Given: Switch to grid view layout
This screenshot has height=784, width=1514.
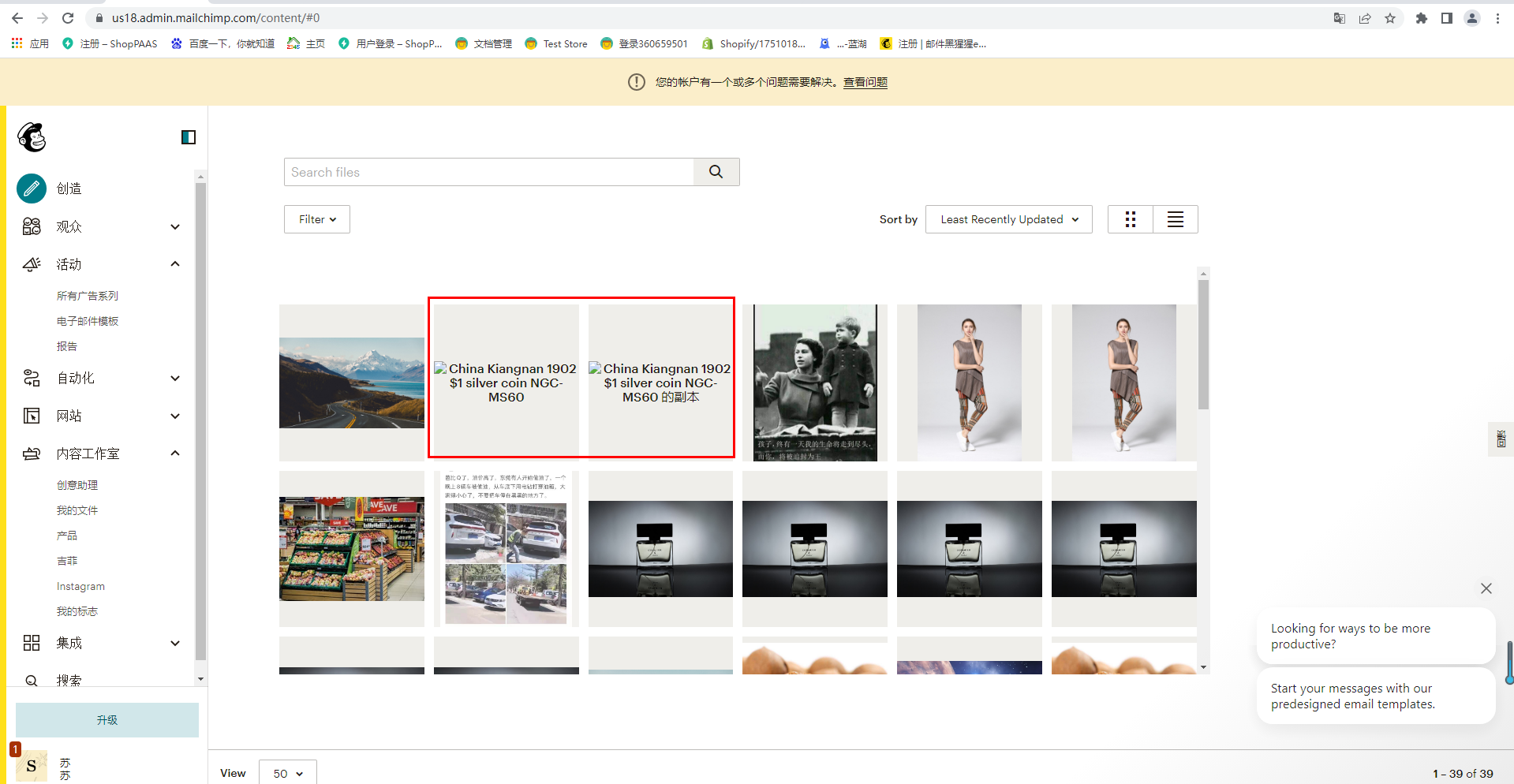Looking at the screenshot, I should click(x=1130, y=219).
